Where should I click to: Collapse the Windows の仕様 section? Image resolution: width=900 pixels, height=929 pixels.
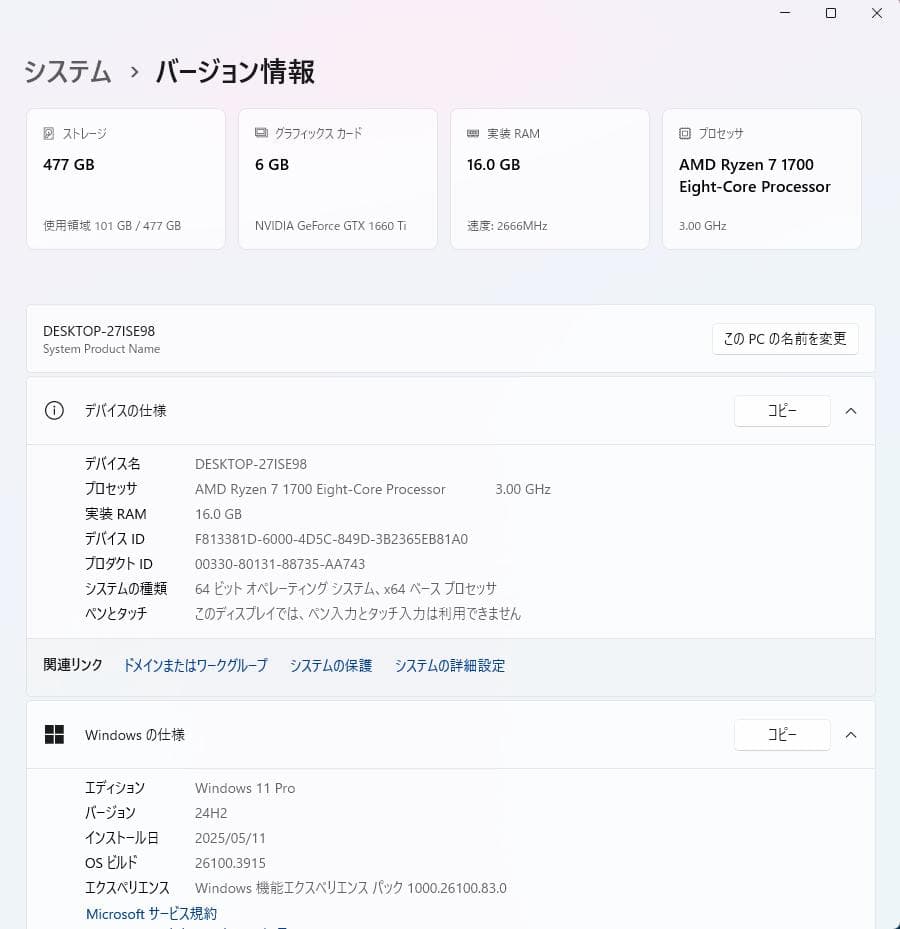pos(851,734)
